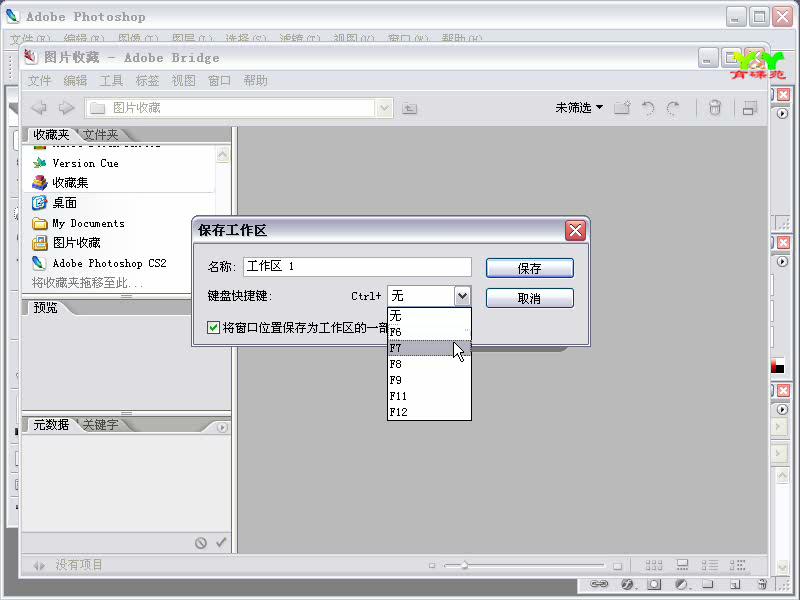Open Bridge 工具 menu
Screen dimensions: 800x600
click(x=111, y=81)
